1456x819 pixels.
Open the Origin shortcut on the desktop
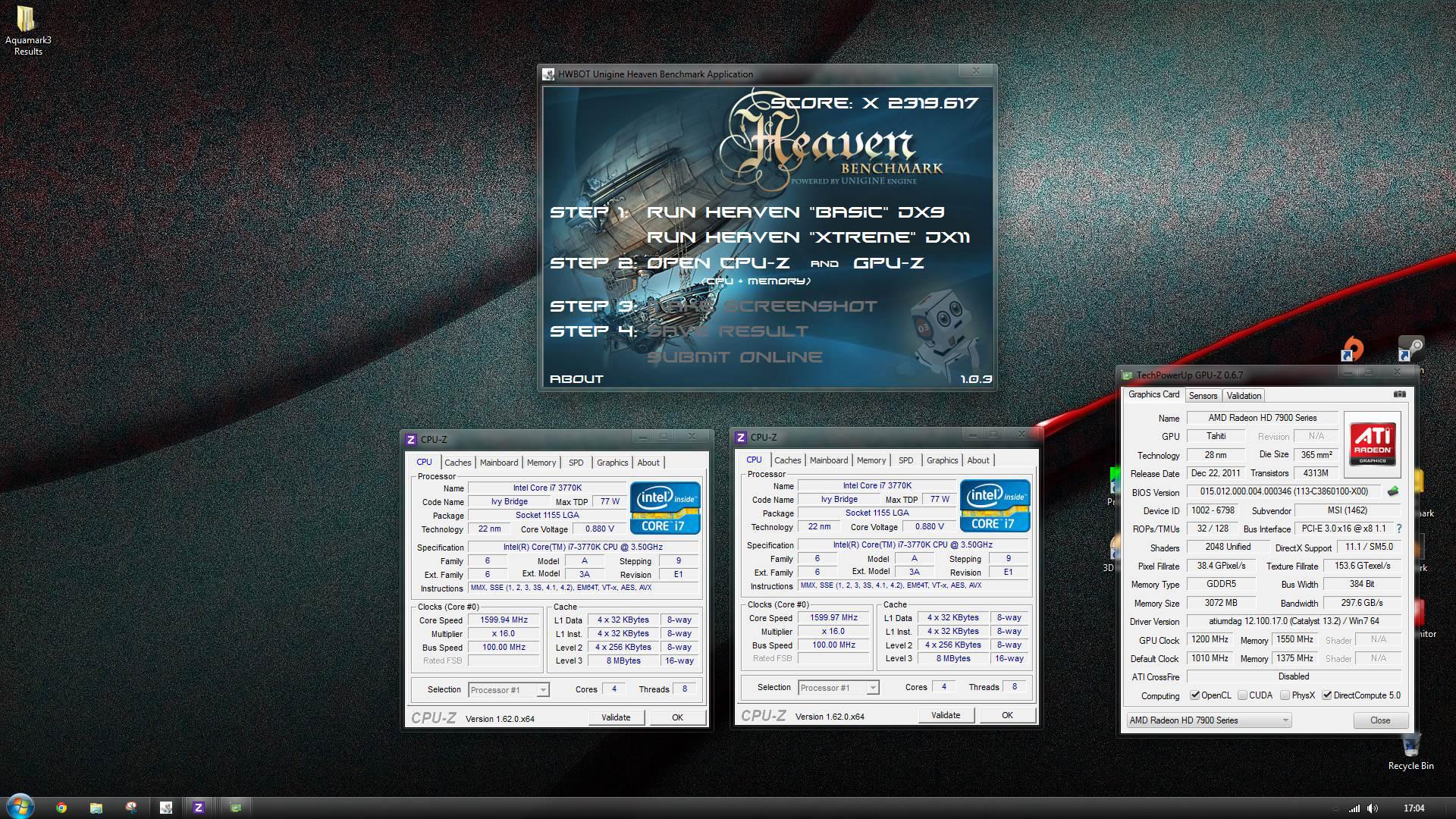click(x=1352, y=349)
